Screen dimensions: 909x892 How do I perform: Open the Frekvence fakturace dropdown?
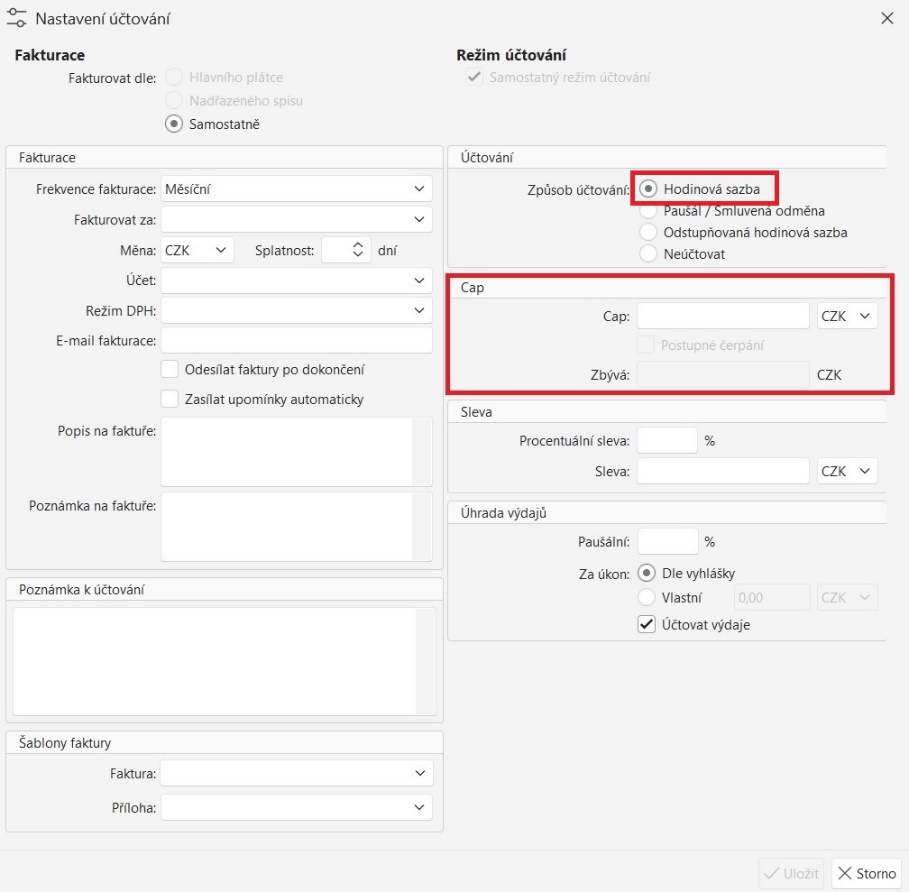pyautogui.click(x=296, y=189)
